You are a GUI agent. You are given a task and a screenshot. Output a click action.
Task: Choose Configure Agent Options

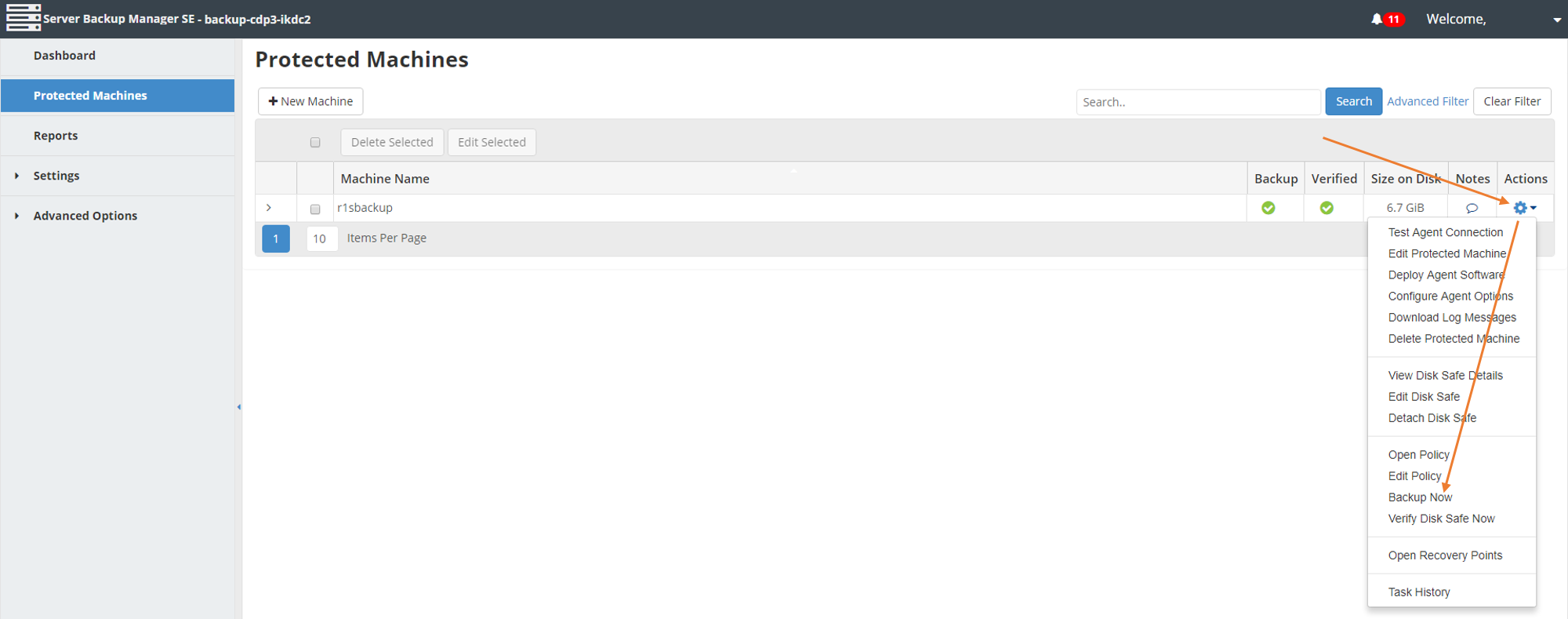[1450, 296]
